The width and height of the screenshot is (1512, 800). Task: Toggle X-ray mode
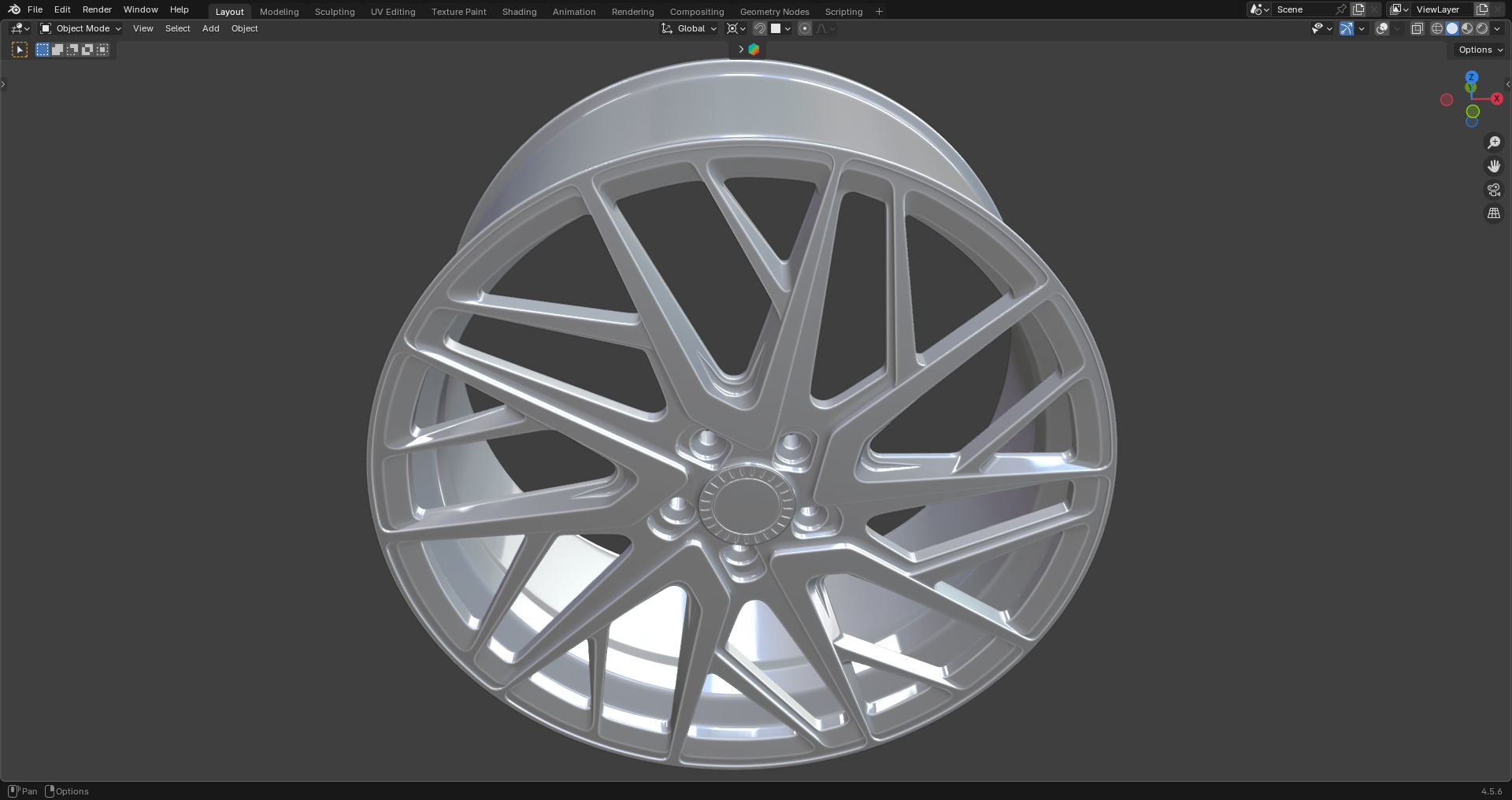(1417, 28)
